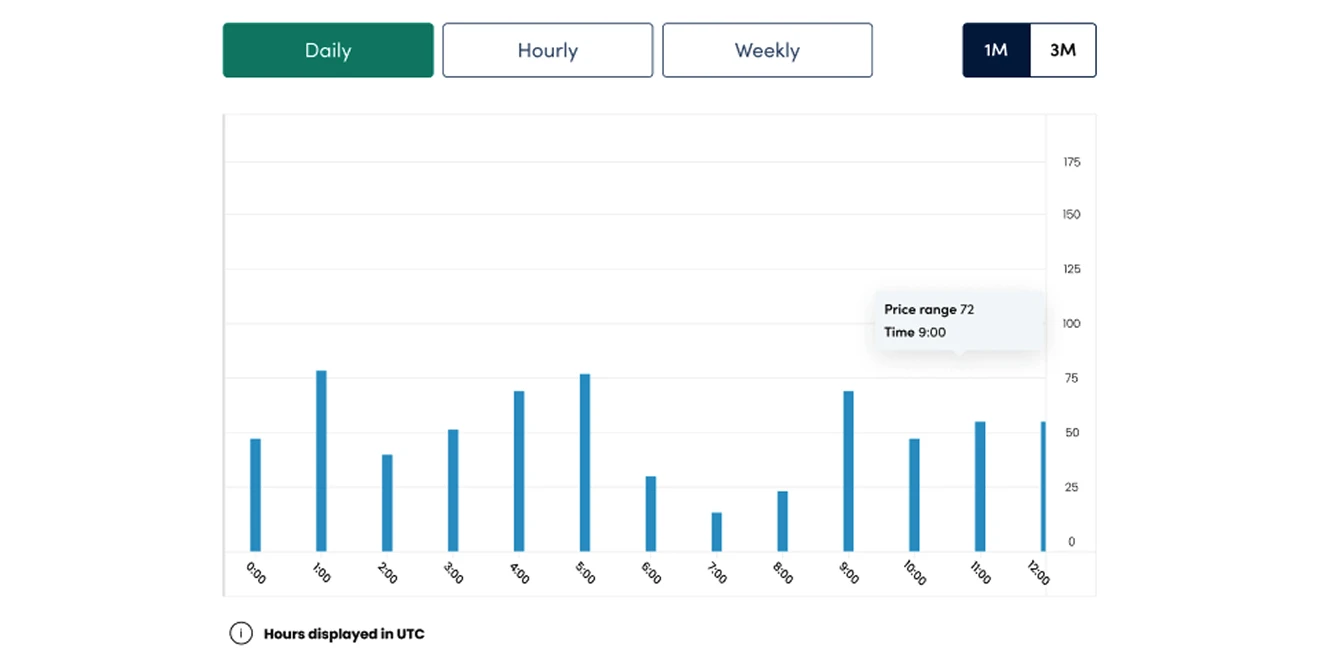The width and height of the screenshot is (1344, 672).
Task: Select the 3M range toggle
Action: [x=1063, y=50]
